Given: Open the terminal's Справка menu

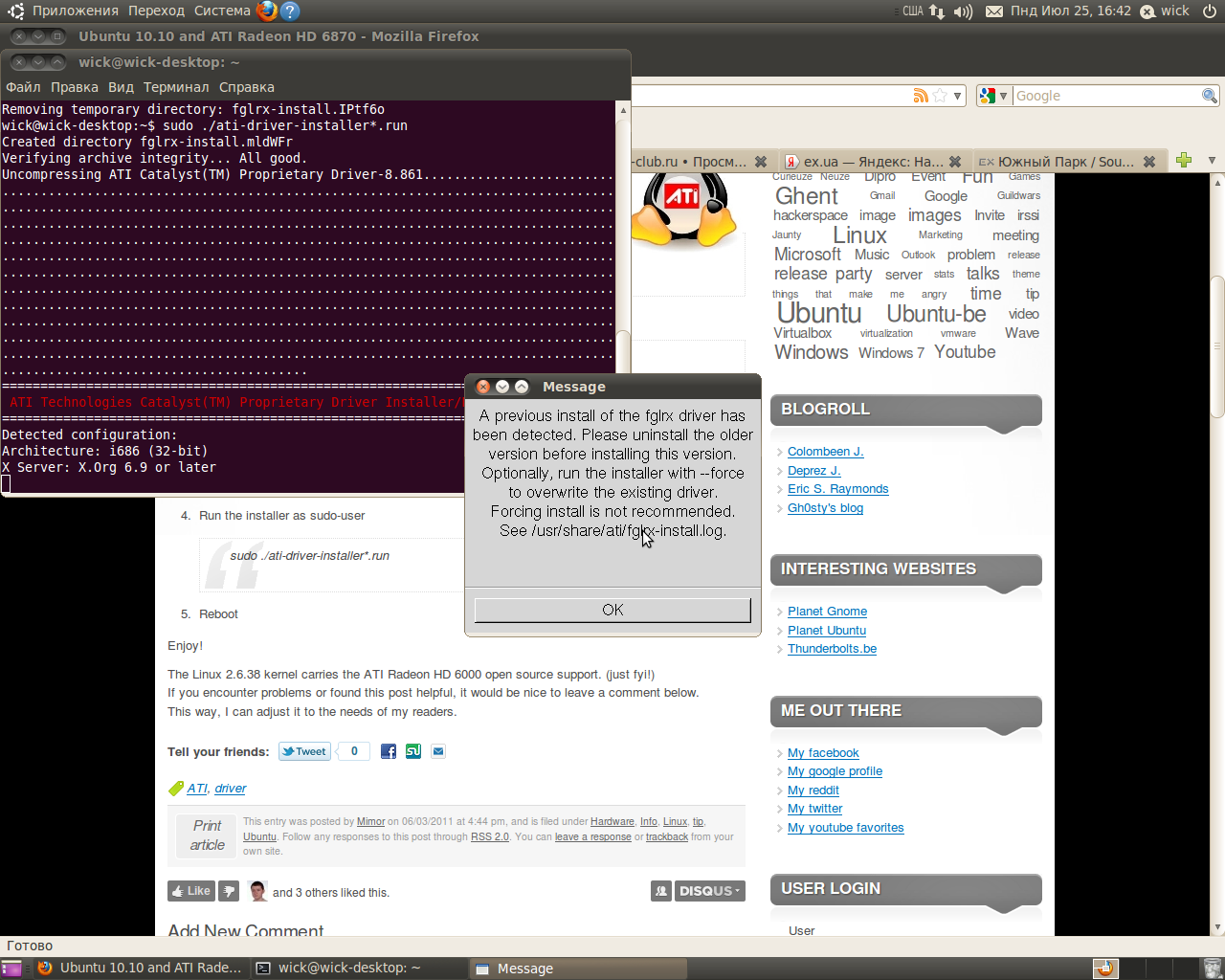Looking at the screenshot, I should pyautogui.click(x=247, y=87).
